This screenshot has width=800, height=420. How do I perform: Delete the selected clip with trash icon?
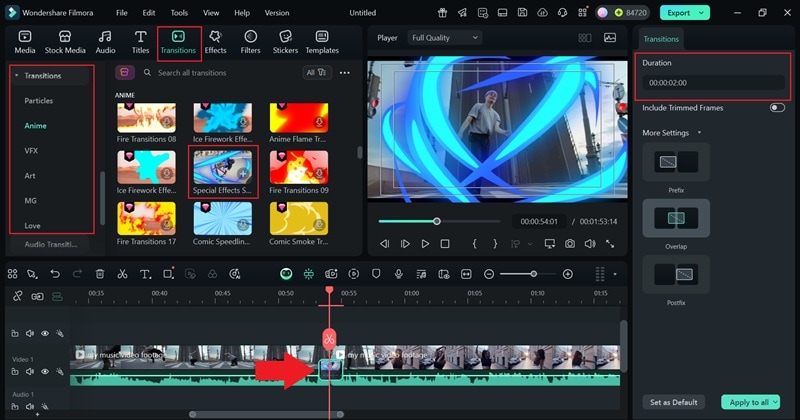pos(100,274)
